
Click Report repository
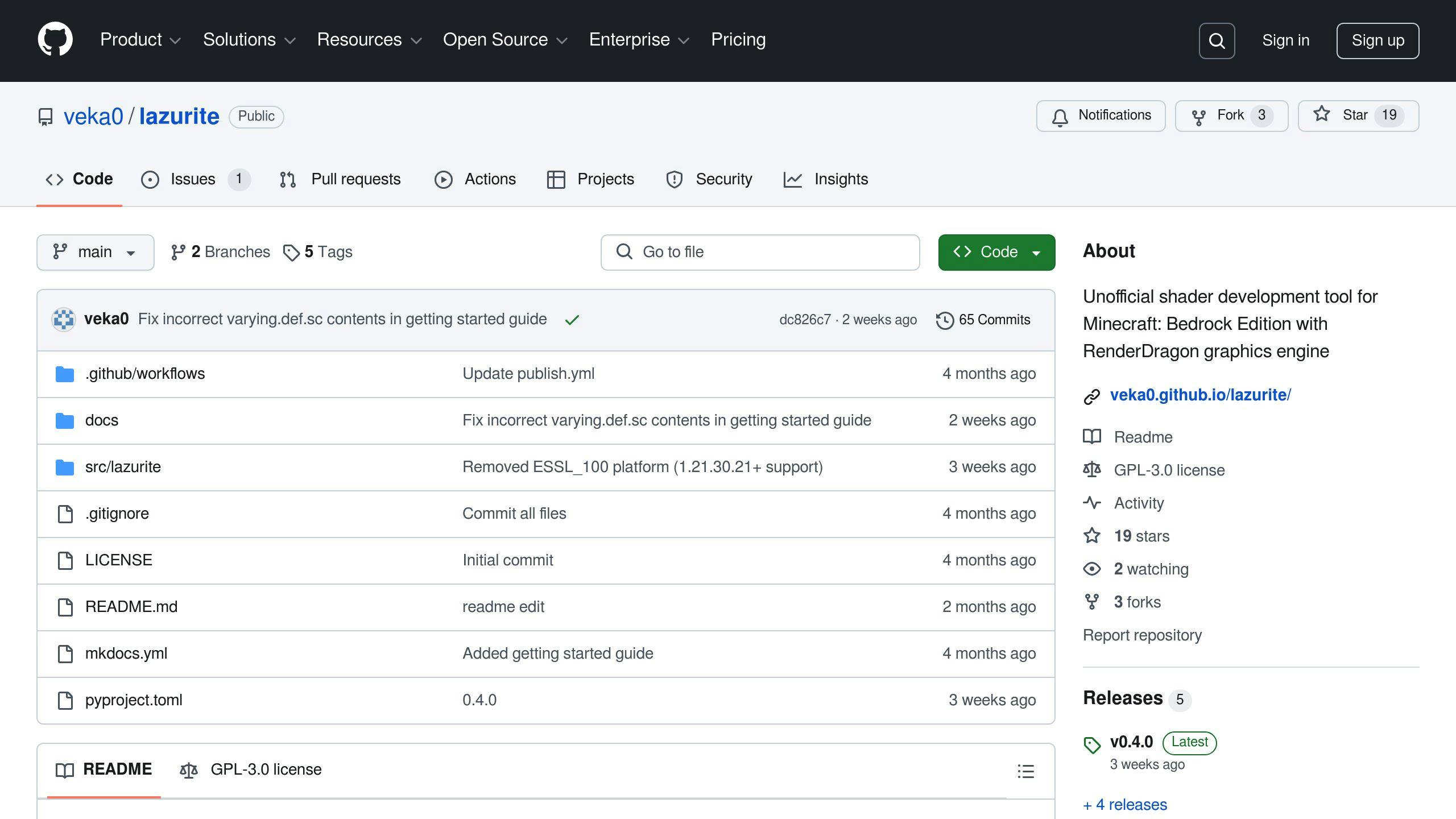pyautogui.click(x=1142, y=635)
